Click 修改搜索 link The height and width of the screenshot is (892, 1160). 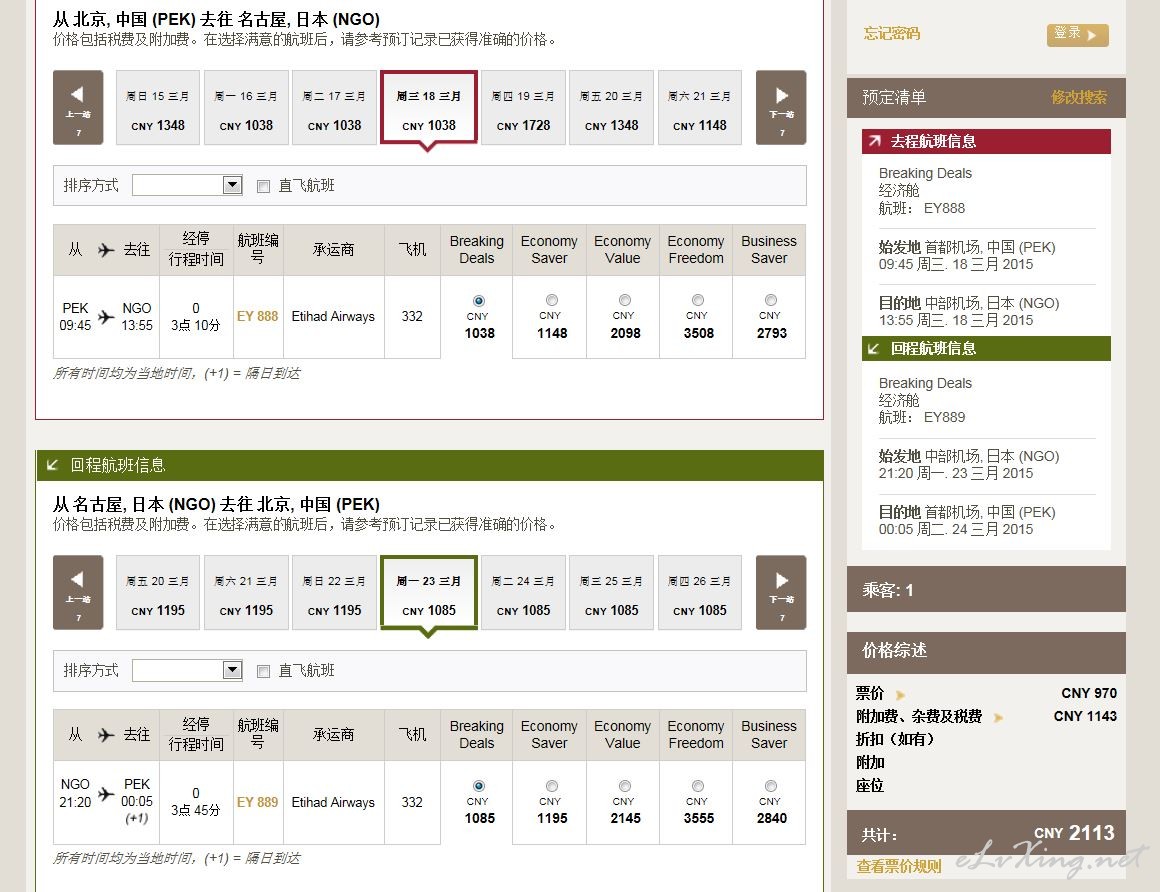point(1078,97)
